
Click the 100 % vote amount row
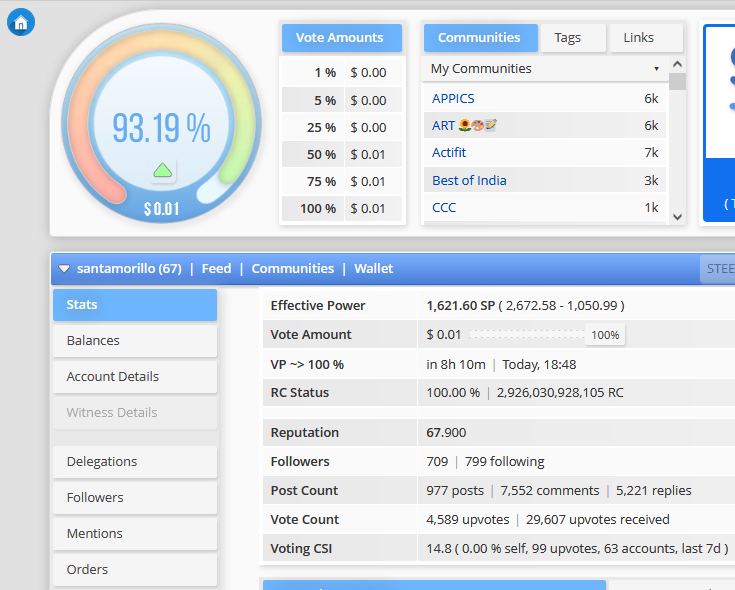(x=342, y=209)
